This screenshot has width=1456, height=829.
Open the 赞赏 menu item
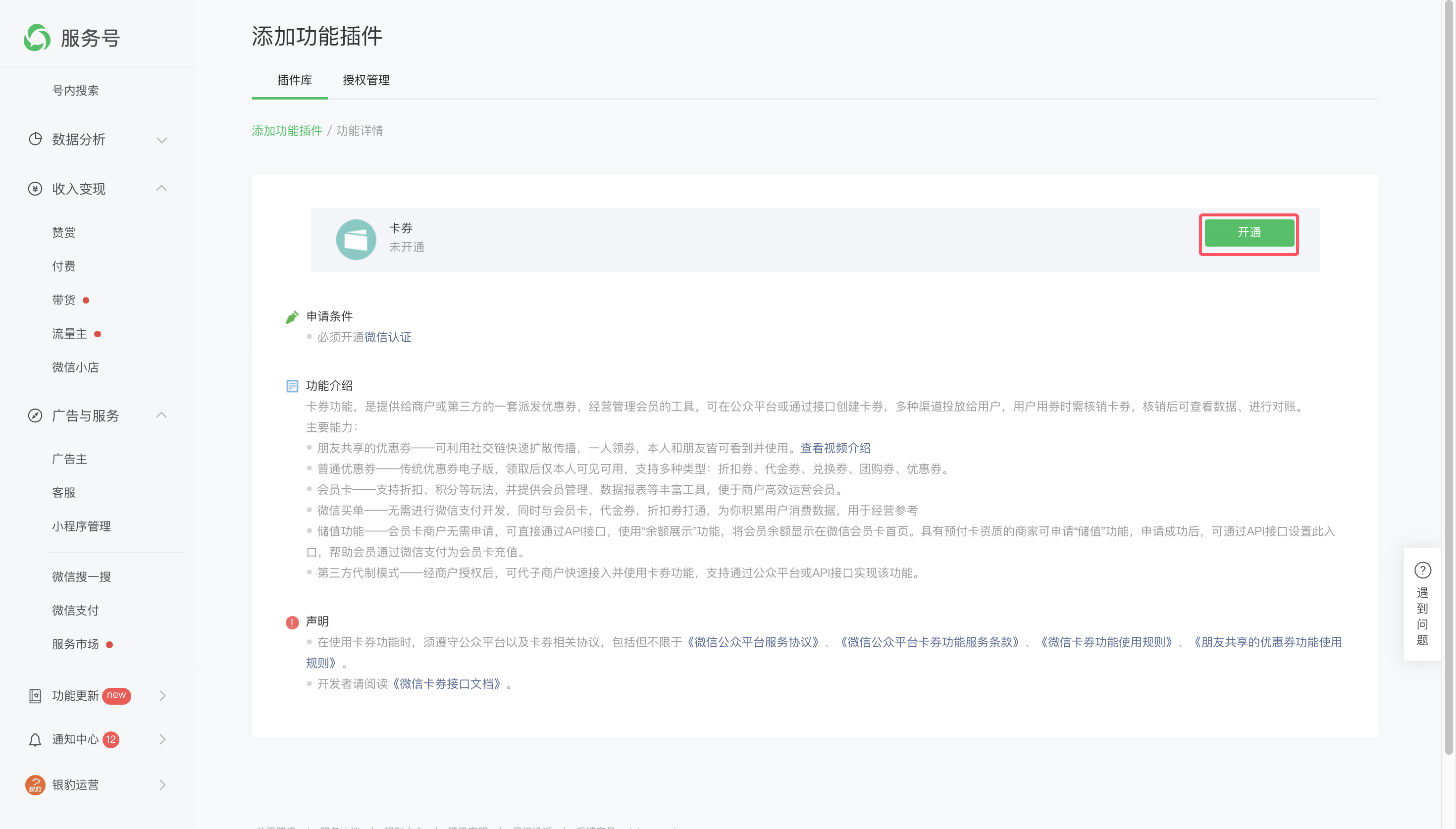(64, 232)
